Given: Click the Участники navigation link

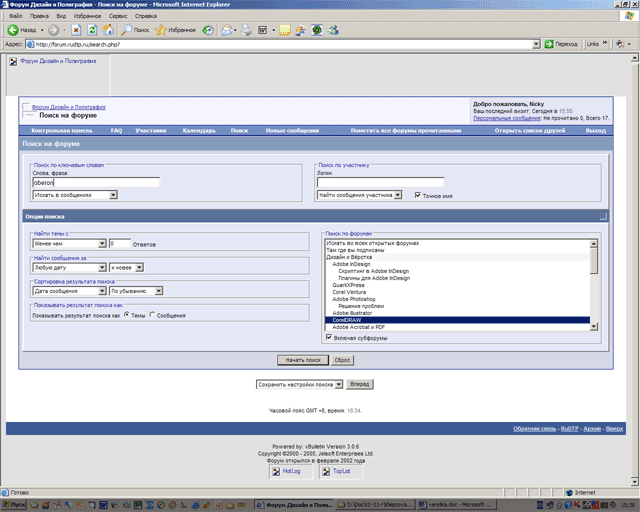Looking at the screenshot, I should pos(151,131).
